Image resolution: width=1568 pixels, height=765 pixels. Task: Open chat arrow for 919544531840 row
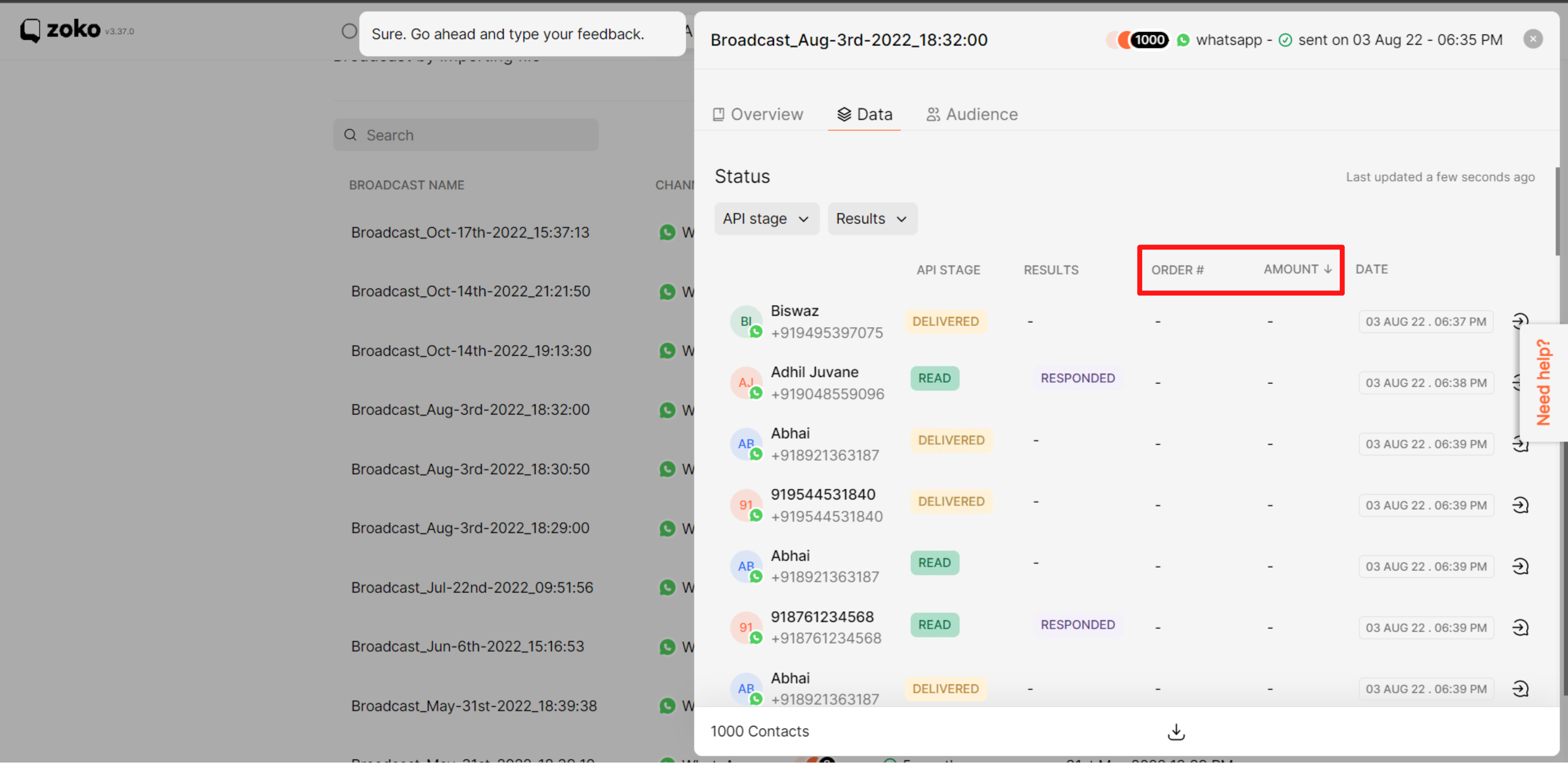[x=1520, y=506]
